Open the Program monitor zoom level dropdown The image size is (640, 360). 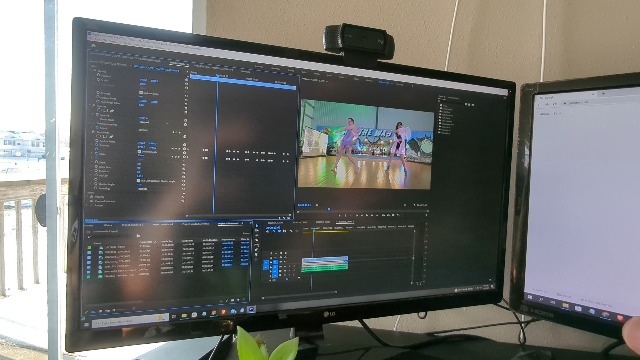tap(317, 205)
